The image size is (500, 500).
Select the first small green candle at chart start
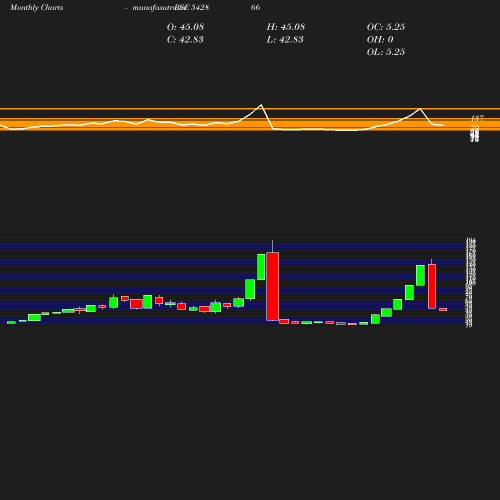coord(11,322)
